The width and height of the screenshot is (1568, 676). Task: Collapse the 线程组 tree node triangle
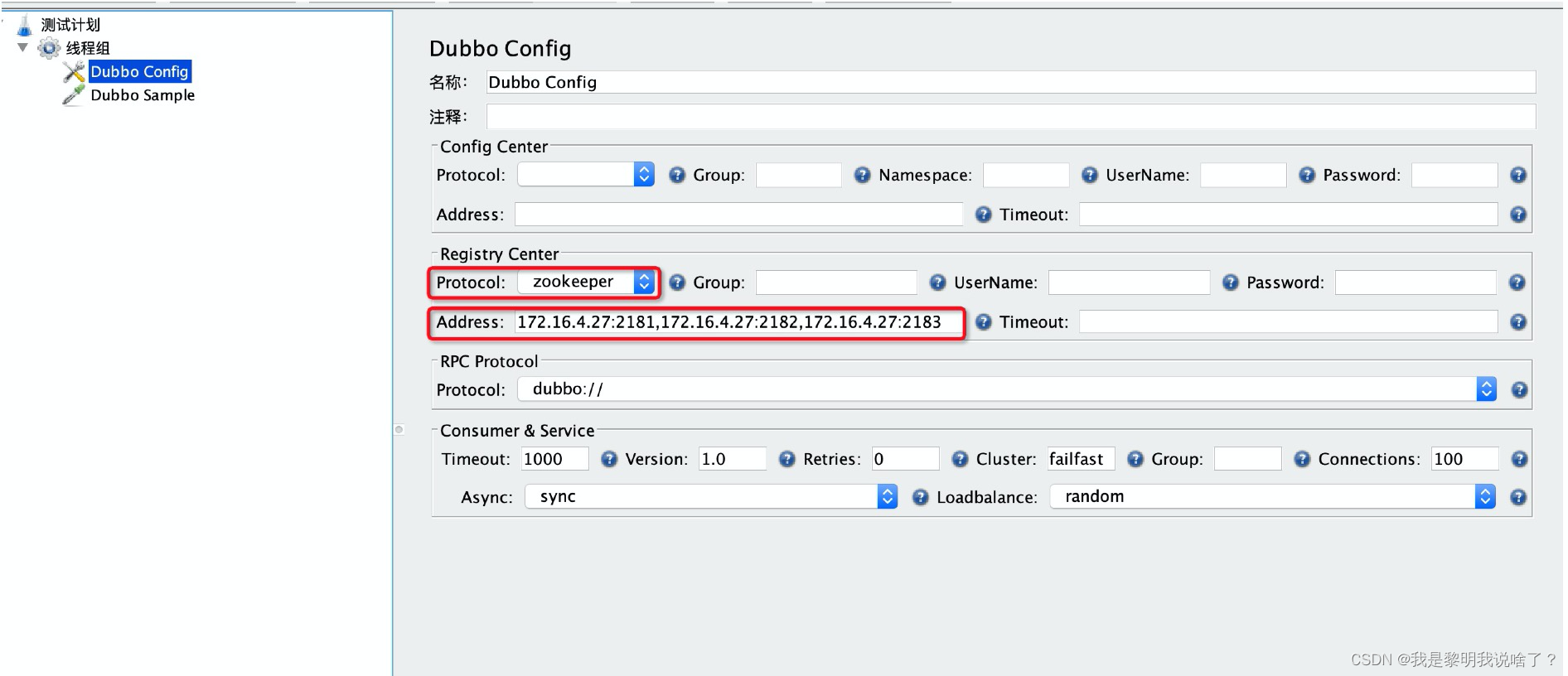(22, 47)
